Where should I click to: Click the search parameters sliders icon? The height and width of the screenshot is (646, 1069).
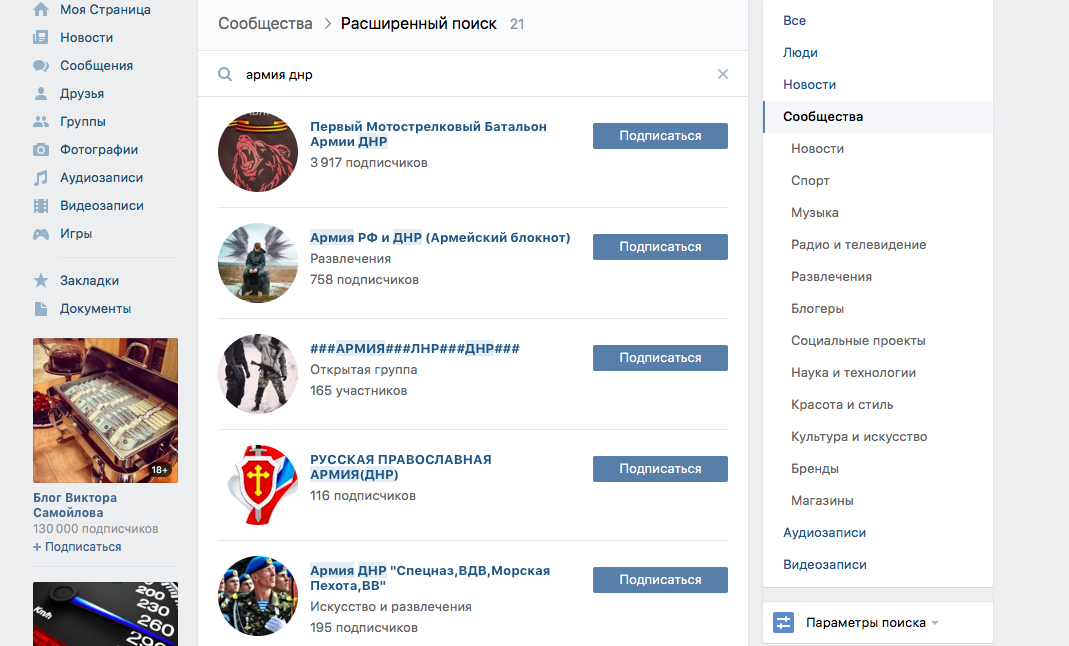pos(783,622)
